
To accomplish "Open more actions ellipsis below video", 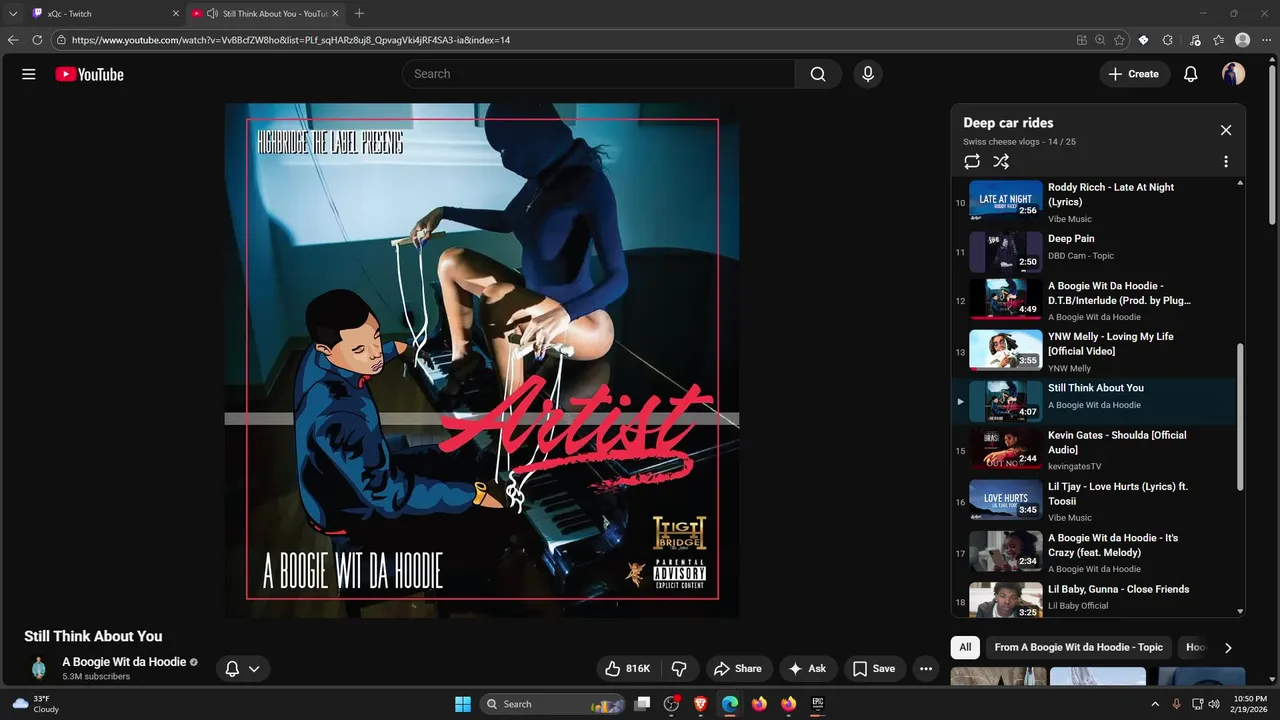I will [926, 669].
